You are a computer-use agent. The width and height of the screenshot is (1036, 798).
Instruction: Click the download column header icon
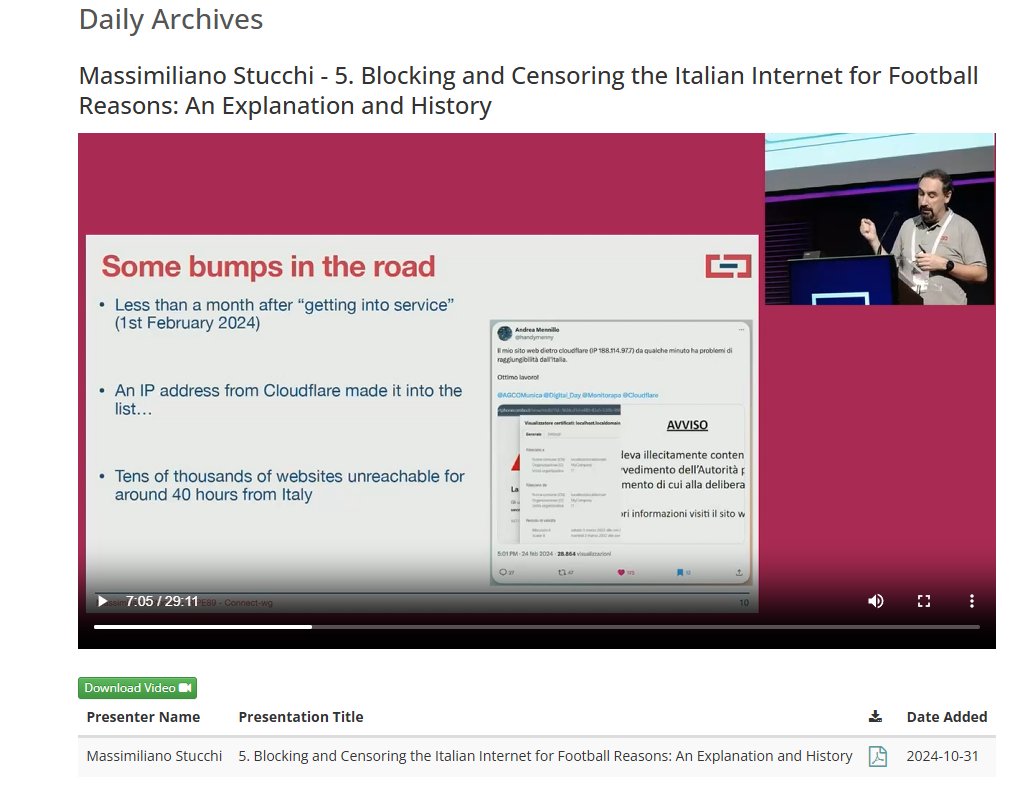pos(875,717)
